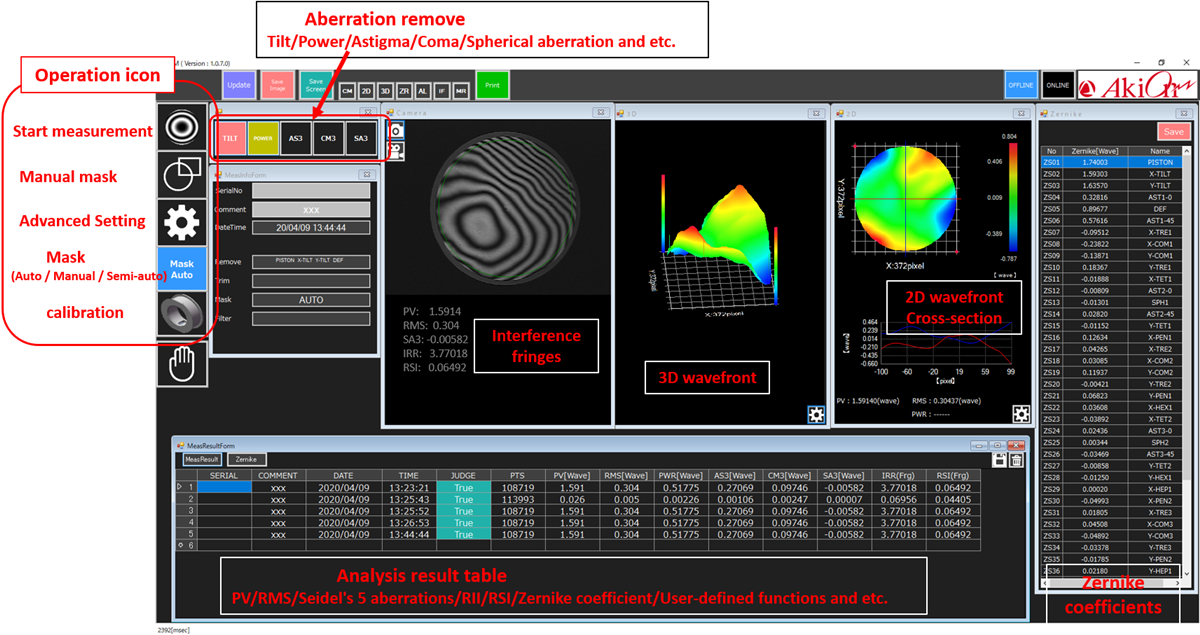Open the Manual mask tool
Viewport: 1200px width, 635px height.
point(182,172)
